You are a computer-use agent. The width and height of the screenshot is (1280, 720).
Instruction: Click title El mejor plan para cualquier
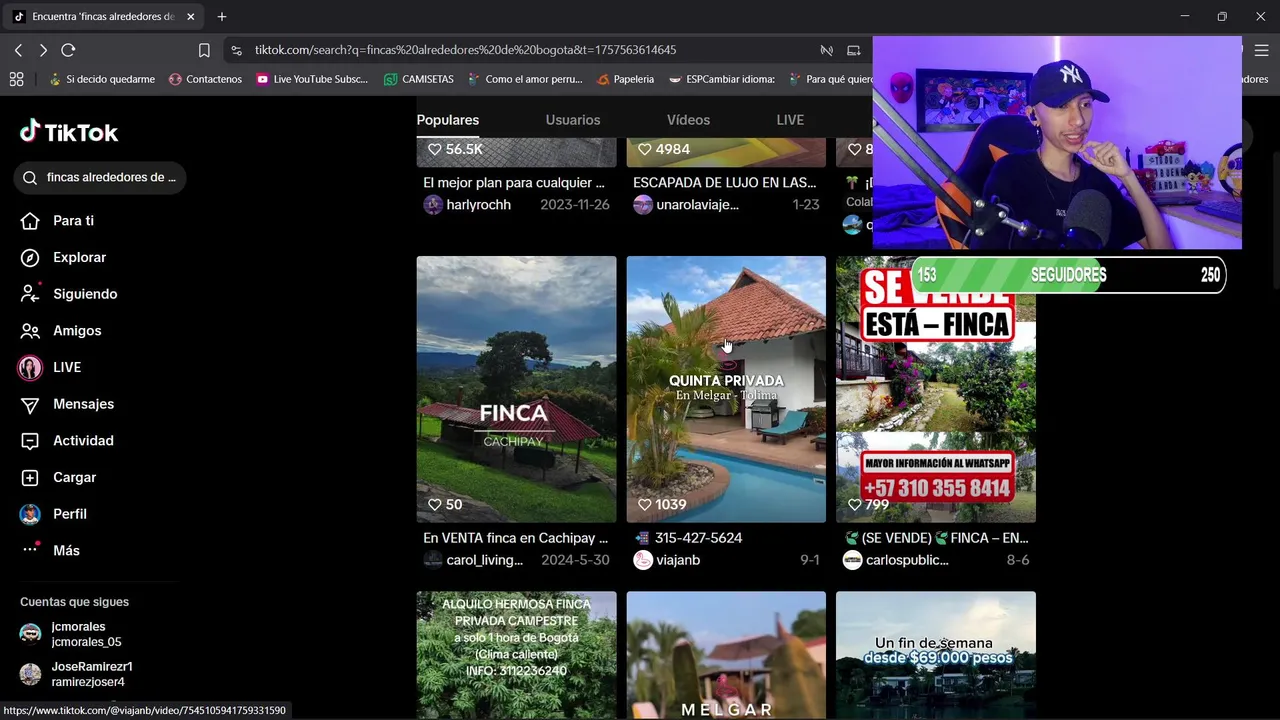click(514, 183)
